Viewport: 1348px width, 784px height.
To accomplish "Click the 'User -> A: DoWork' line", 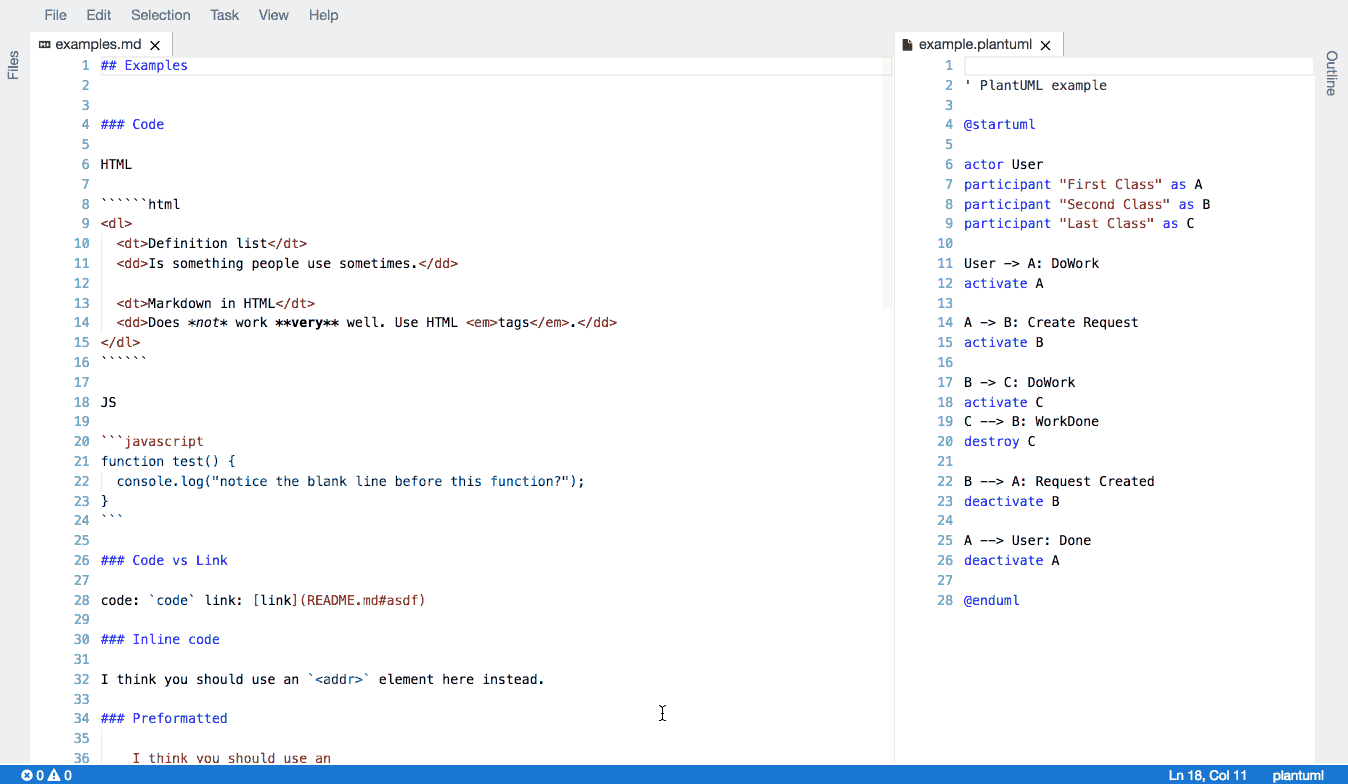I will [1031, 263].
